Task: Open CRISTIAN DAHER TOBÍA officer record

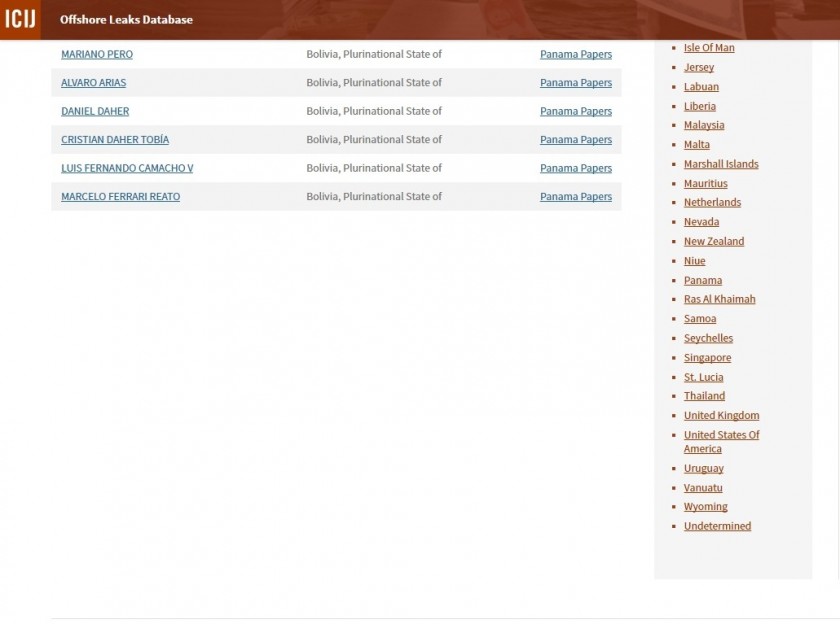Action: click(x=115, y=139)
